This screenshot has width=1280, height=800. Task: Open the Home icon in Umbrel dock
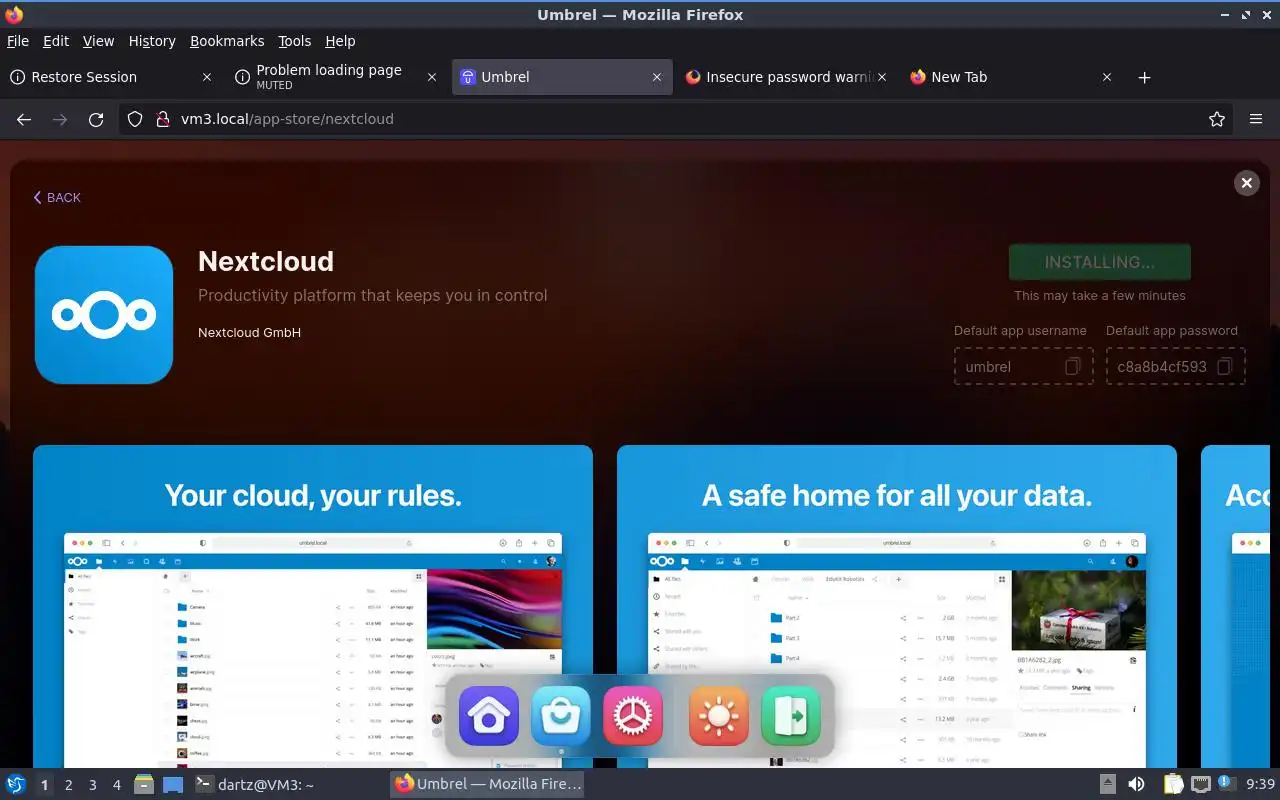tap(489, 716)
